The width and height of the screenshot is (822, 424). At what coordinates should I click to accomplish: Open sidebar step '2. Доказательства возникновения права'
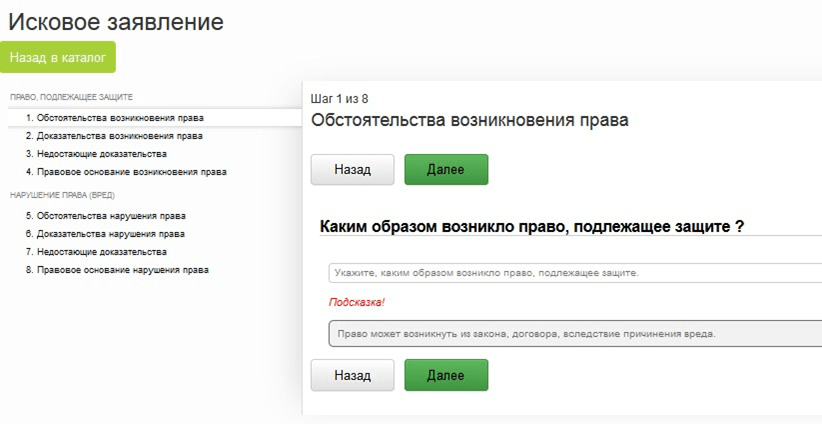pyautogui.click(x=114, y=135)
